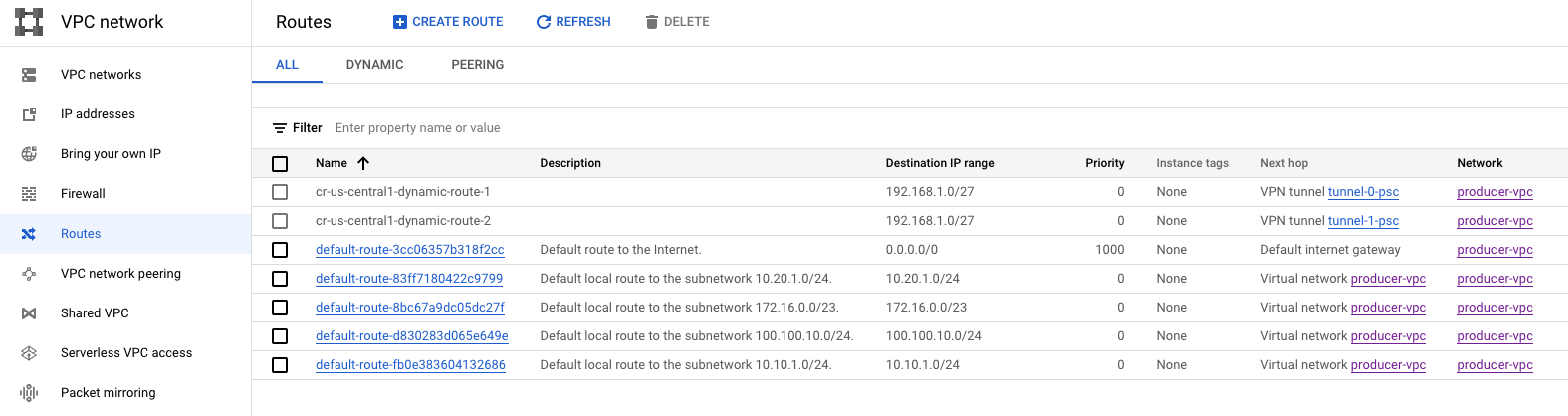The height and width of the screenshot is (416, 1568).
Task: Toggle the select-all checkbox in table header
Action: coord(280,164)
